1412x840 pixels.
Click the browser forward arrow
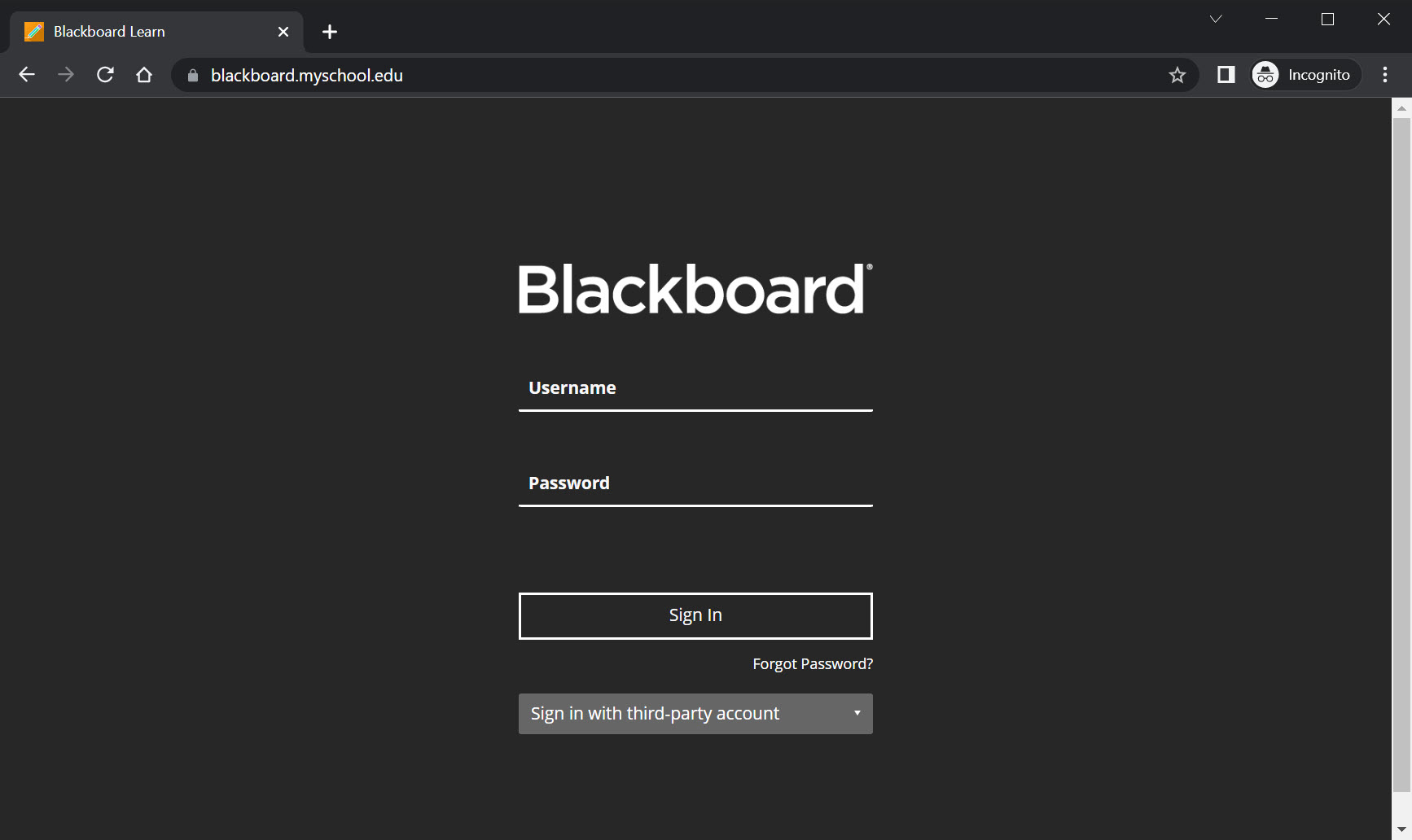tap(65, 74)
